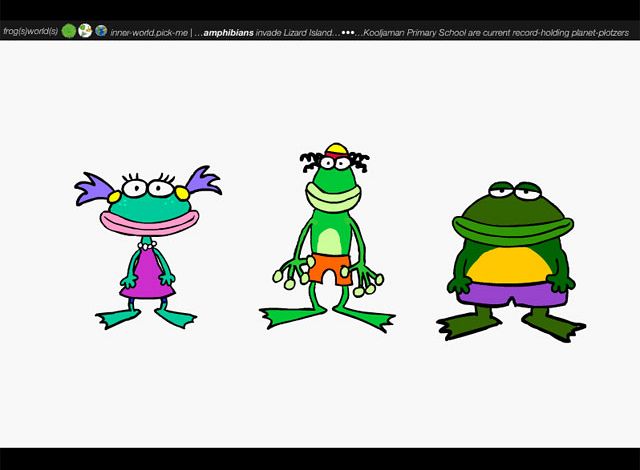Pick the girl frog with purple pigtails
Viewport: 640px width, 470px height.
click(x=148, y=245)
